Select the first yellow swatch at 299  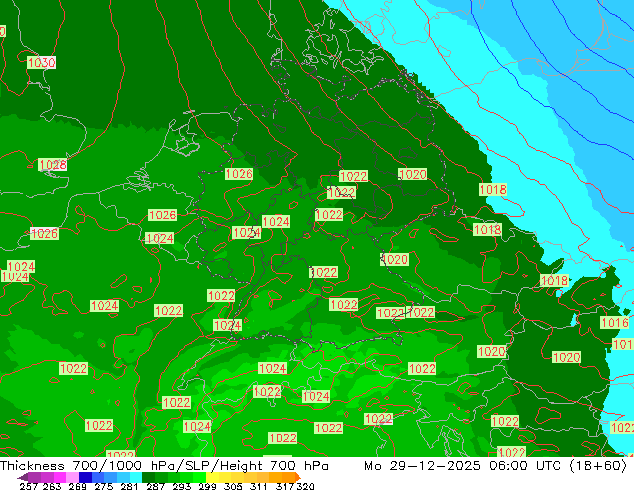pyautogui.click(x=212, y=477)
